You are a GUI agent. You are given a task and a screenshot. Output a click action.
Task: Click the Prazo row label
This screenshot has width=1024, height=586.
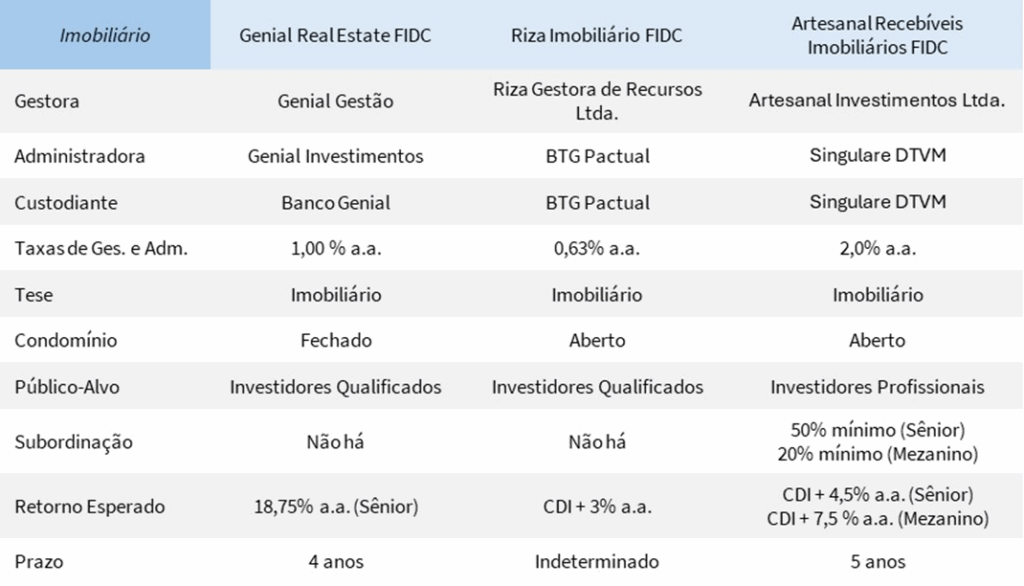(39, 562)
